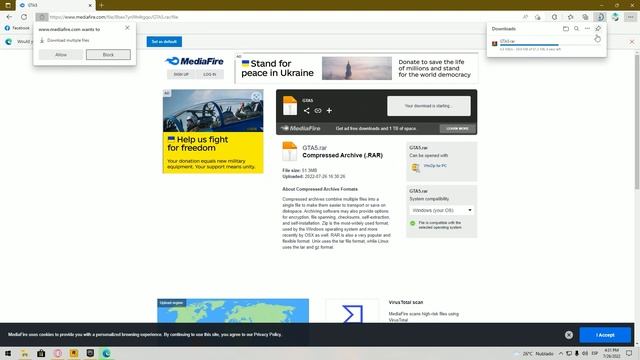The image size is (640, 360).
Task: Open the Facebook bookmark in the favorites bar
Action: (17, 28)
